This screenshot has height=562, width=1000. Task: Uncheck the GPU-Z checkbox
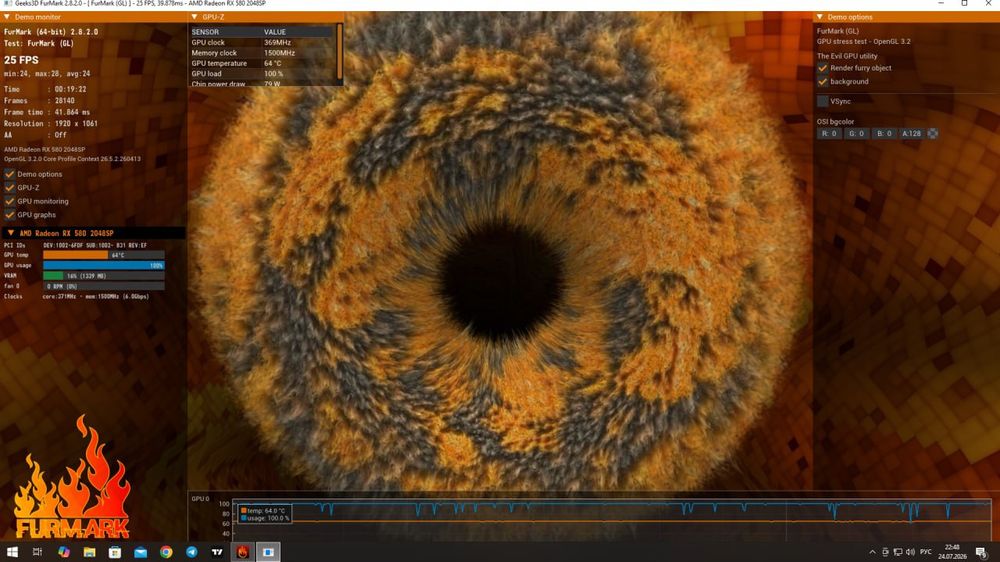coord(10,188)
